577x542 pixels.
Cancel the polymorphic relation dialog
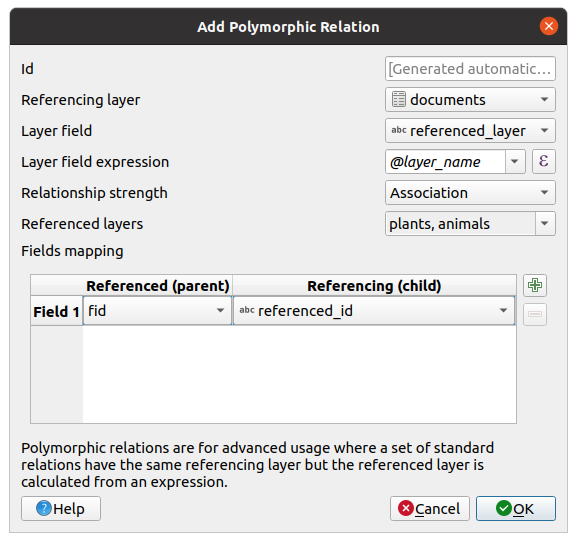coord(430,509)
